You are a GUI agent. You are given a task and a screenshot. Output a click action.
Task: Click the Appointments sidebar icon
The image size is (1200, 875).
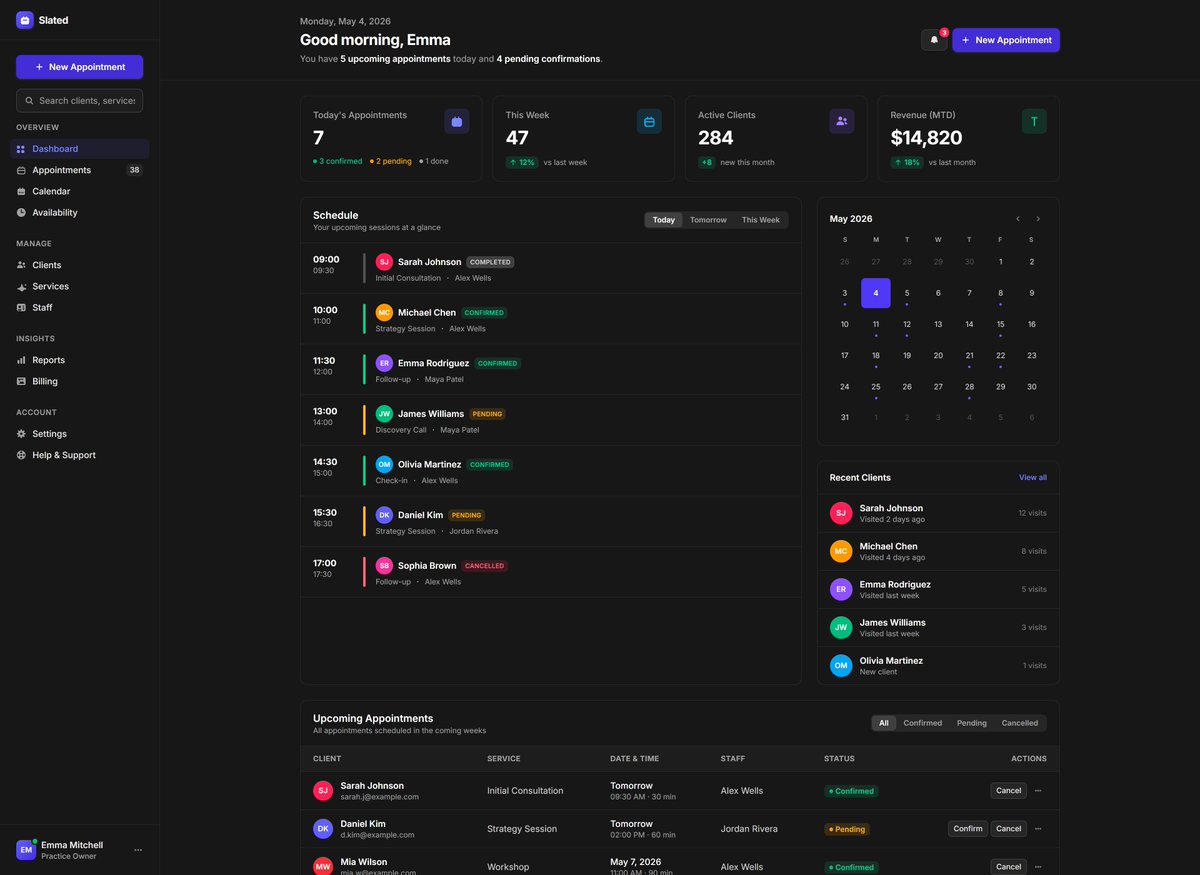pyautogui.click(x=21, y=170)
